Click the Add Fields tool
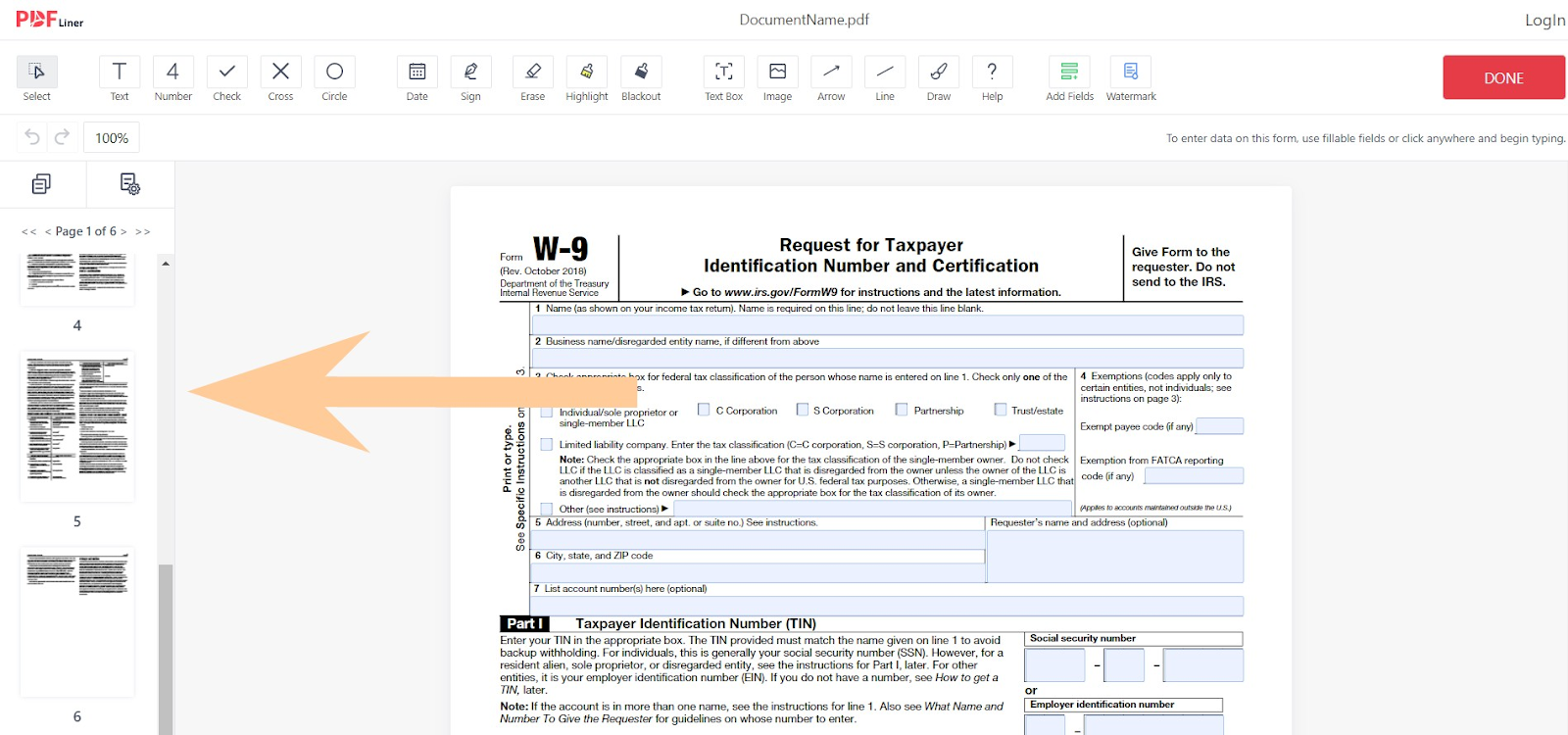Screen dimensions: 1568x735 click(1069, 78)
